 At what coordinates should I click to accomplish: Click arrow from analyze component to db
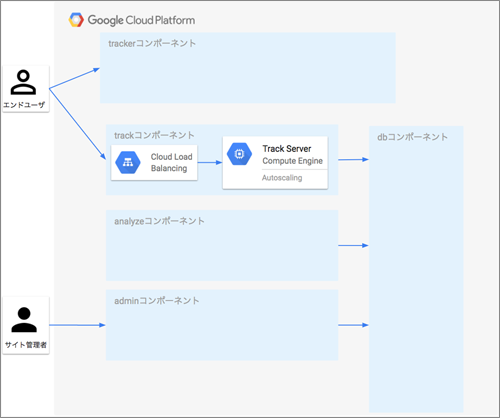[353, 246]
